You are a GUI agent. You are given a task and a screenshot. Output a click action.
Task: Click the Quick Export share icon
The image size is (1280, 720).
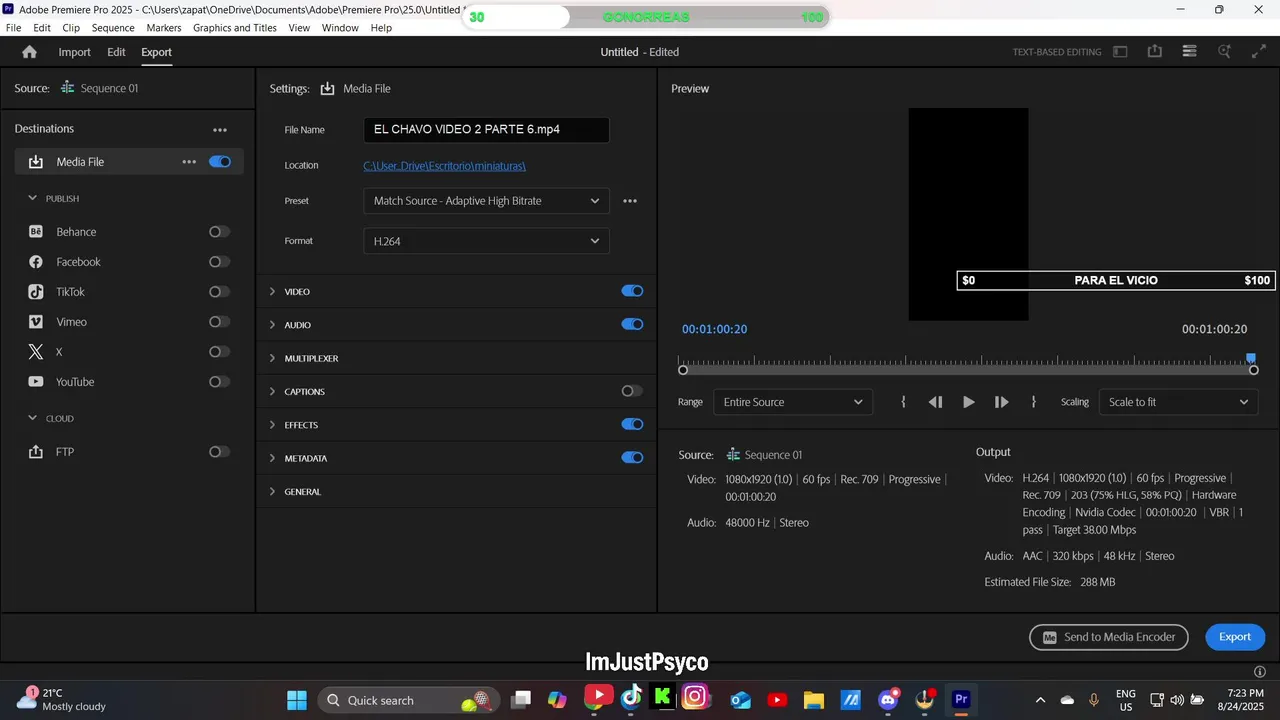coord(1155,52)
